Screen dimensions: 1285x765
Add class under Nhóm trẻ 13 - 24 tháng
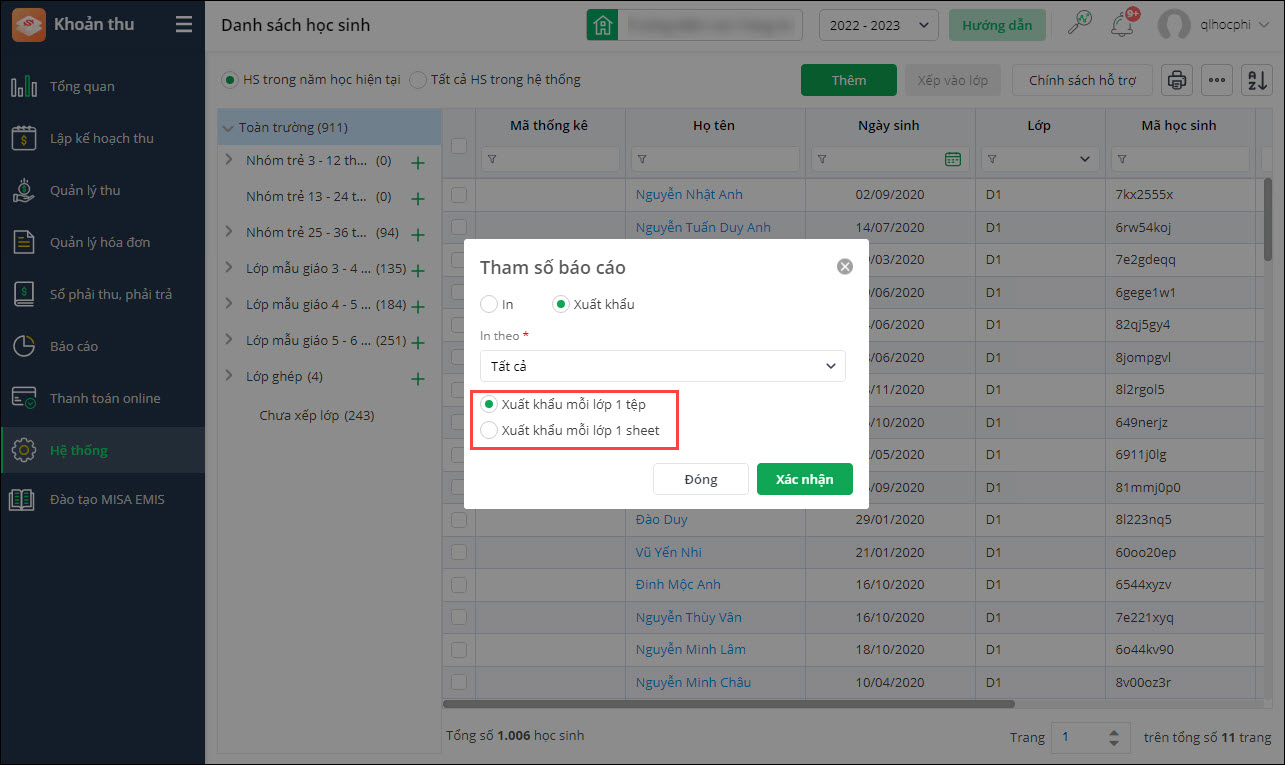(418, 199)
